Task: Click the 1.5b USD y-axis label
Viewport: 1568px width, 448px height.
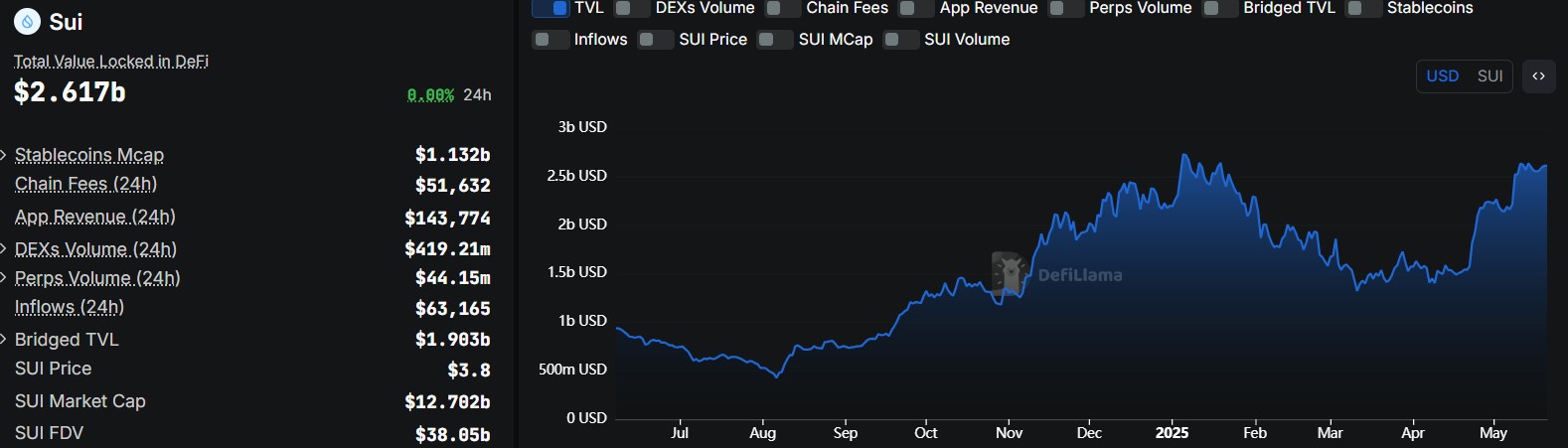Action: pyautogui.click(x=577, y=272)
